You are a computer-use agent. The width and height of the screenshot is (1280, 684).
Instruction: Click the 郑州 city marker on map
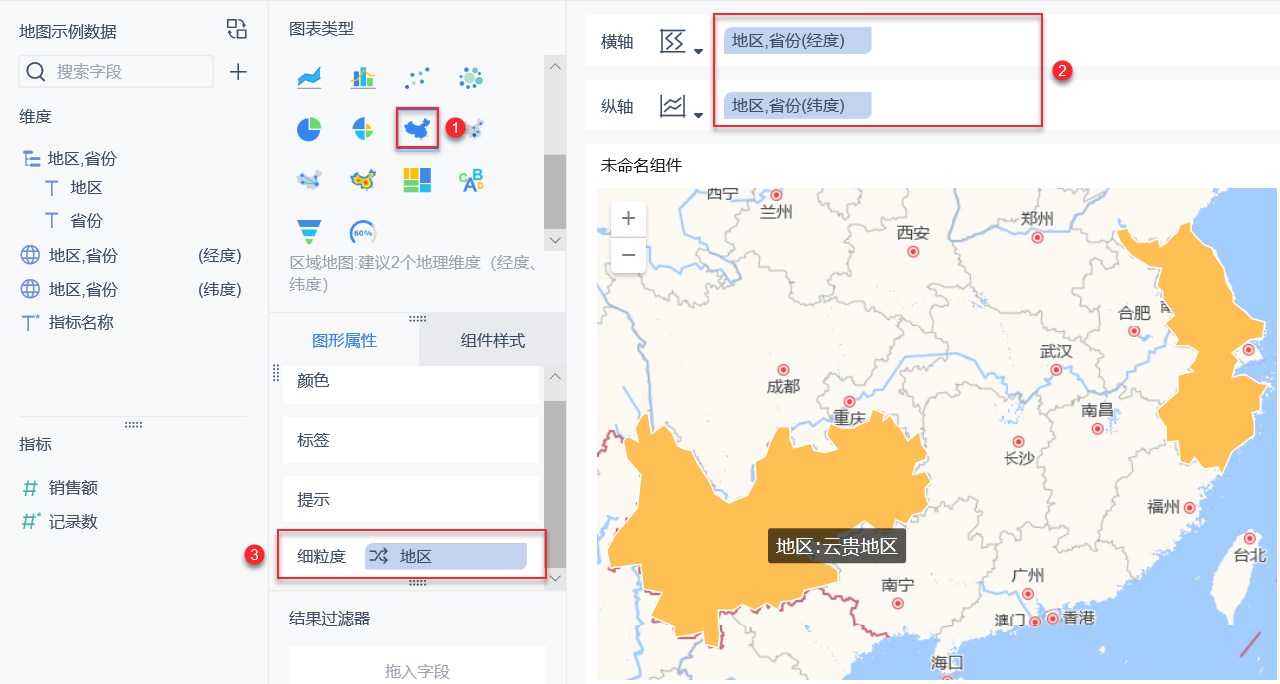[1038, 238]
